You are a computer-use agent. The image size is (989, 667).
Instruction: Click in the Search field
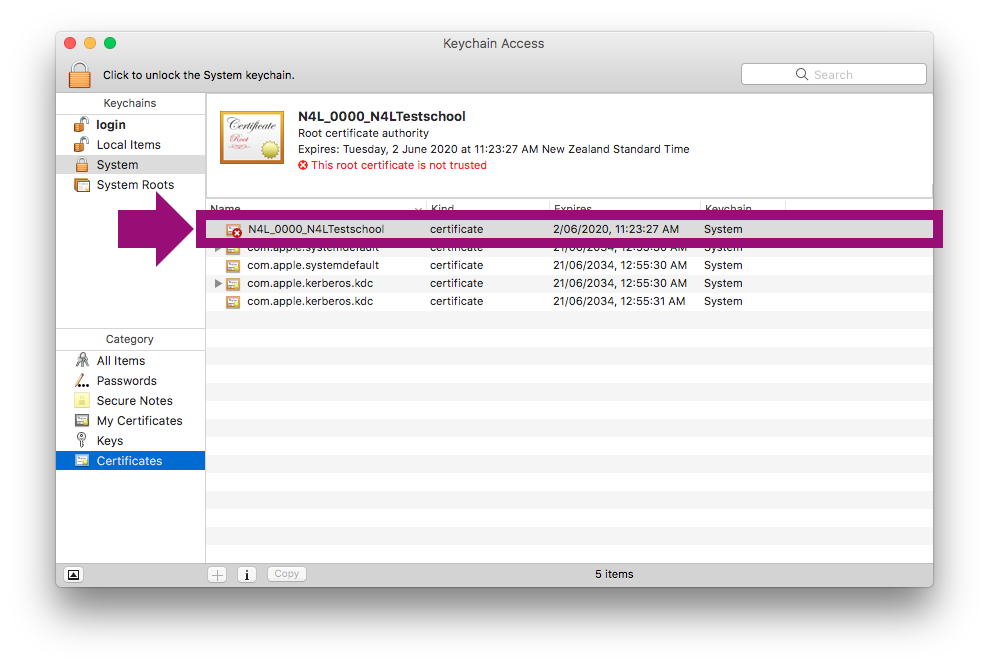click(833, 75)
